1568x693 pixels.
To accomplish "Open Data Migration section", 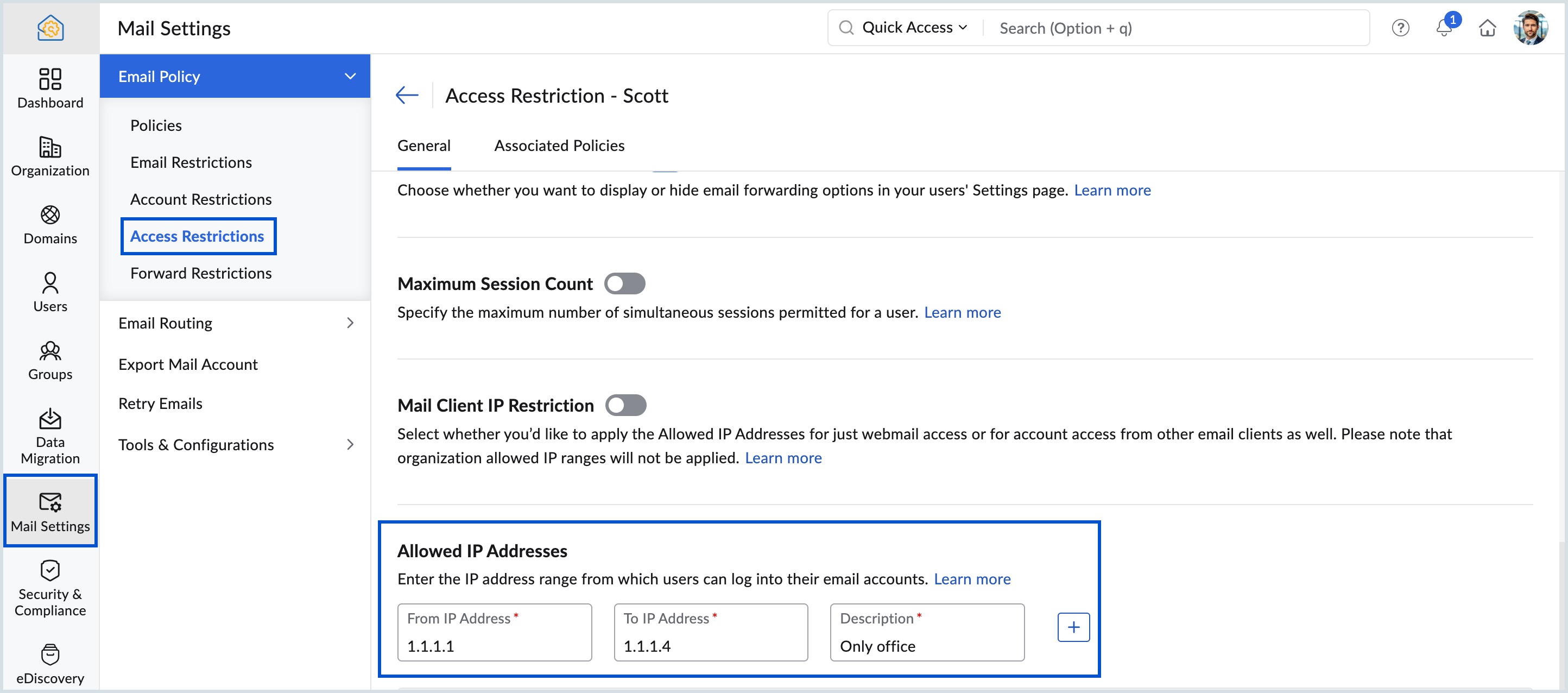I will coord(50,436).
